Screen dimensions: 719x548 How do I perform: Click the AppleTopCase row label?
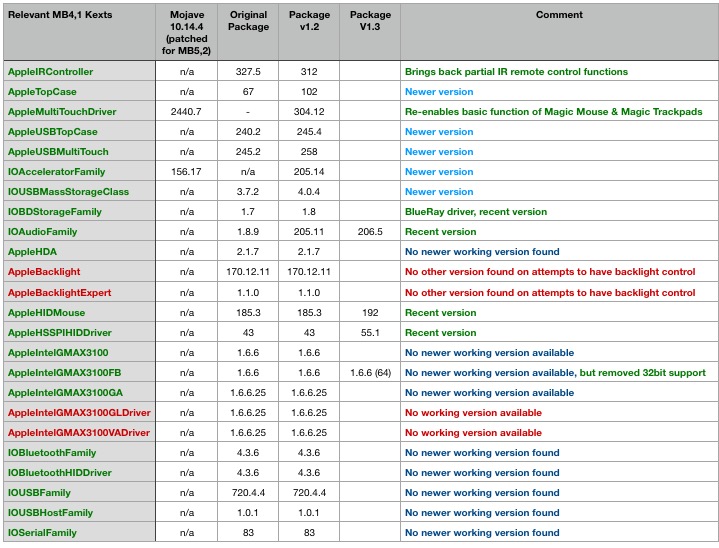coord(42,92)
